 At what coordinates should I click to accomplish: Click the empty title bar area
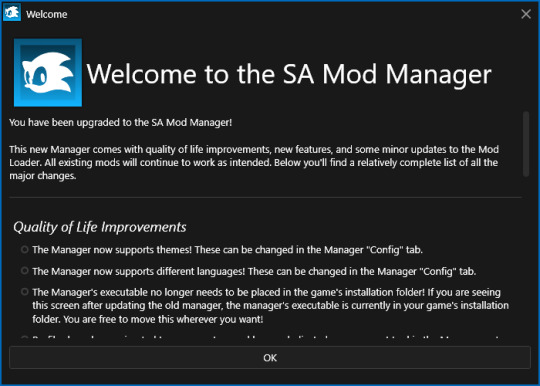(293, 14)
